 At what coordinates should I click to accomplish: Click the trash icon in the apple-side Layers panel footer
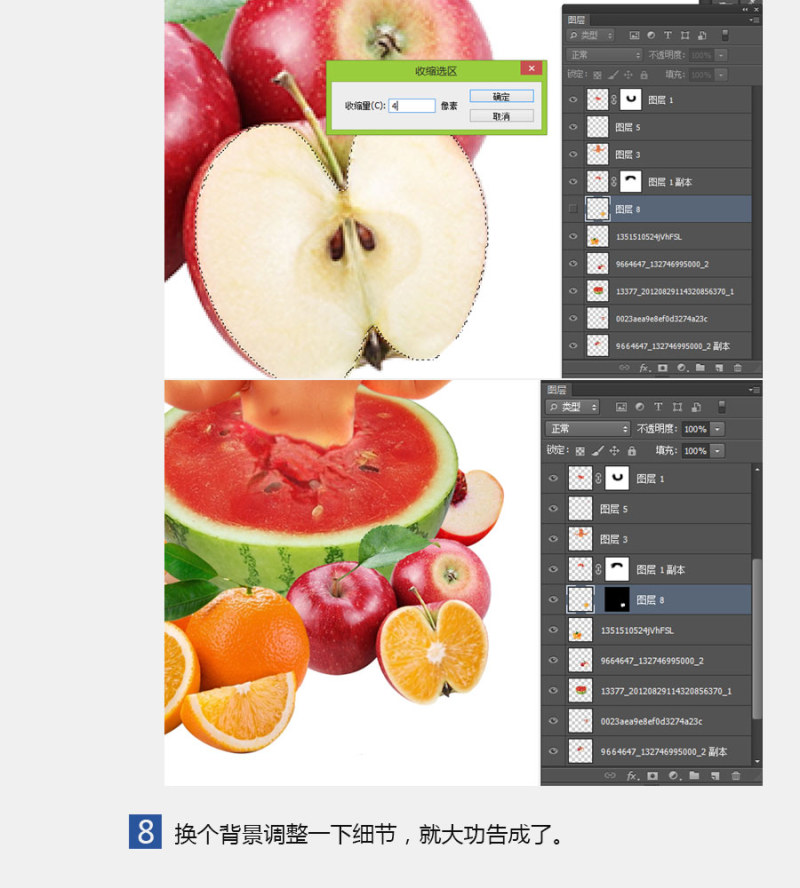(738, 368)
